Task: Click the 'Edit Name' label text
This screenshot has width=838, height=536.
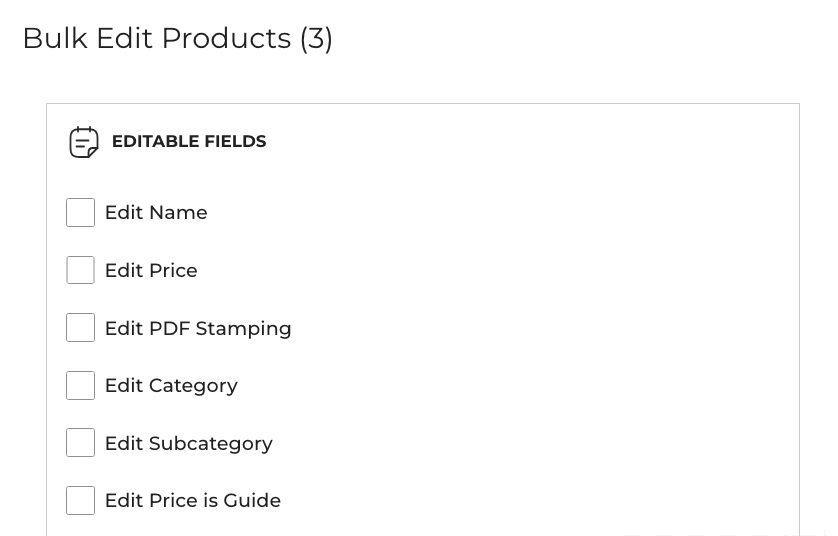Action: (x=156, y=213)
